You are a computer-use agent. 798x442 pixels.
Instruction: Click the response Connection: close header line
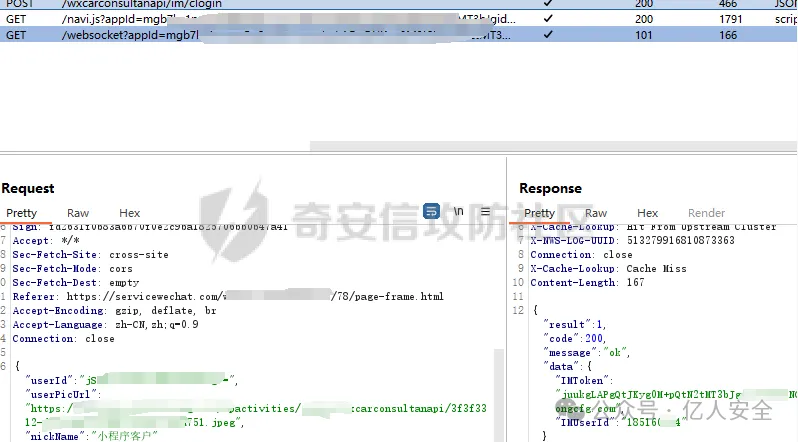(581, 255)
